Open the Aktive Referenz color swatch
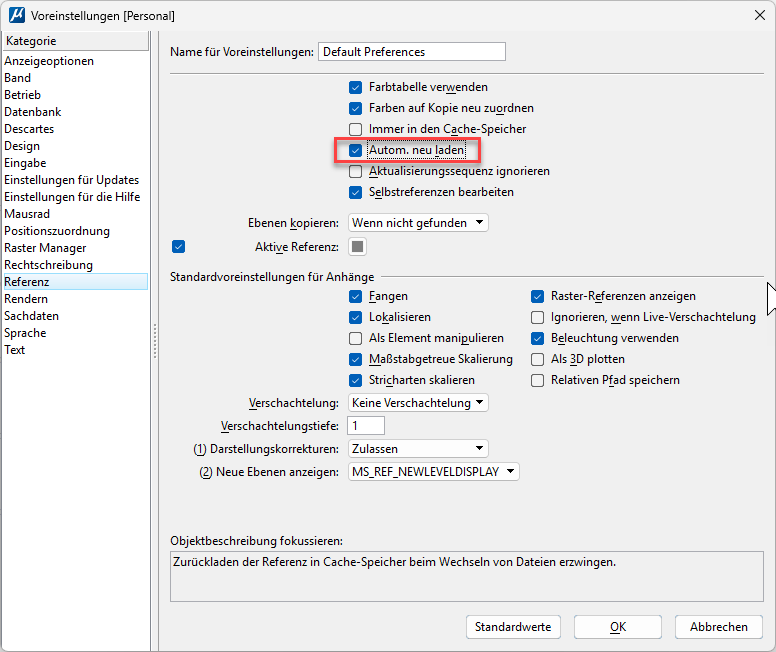 [x=357, y=247]
